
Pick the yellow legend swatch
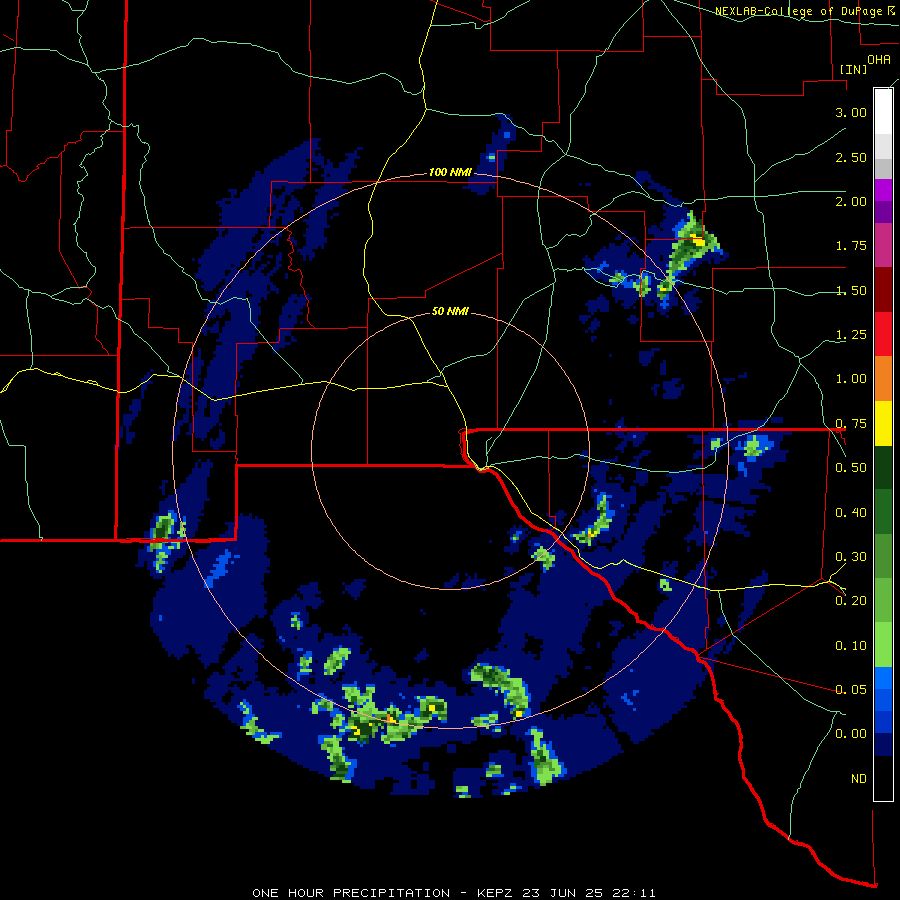coord(883,424)
